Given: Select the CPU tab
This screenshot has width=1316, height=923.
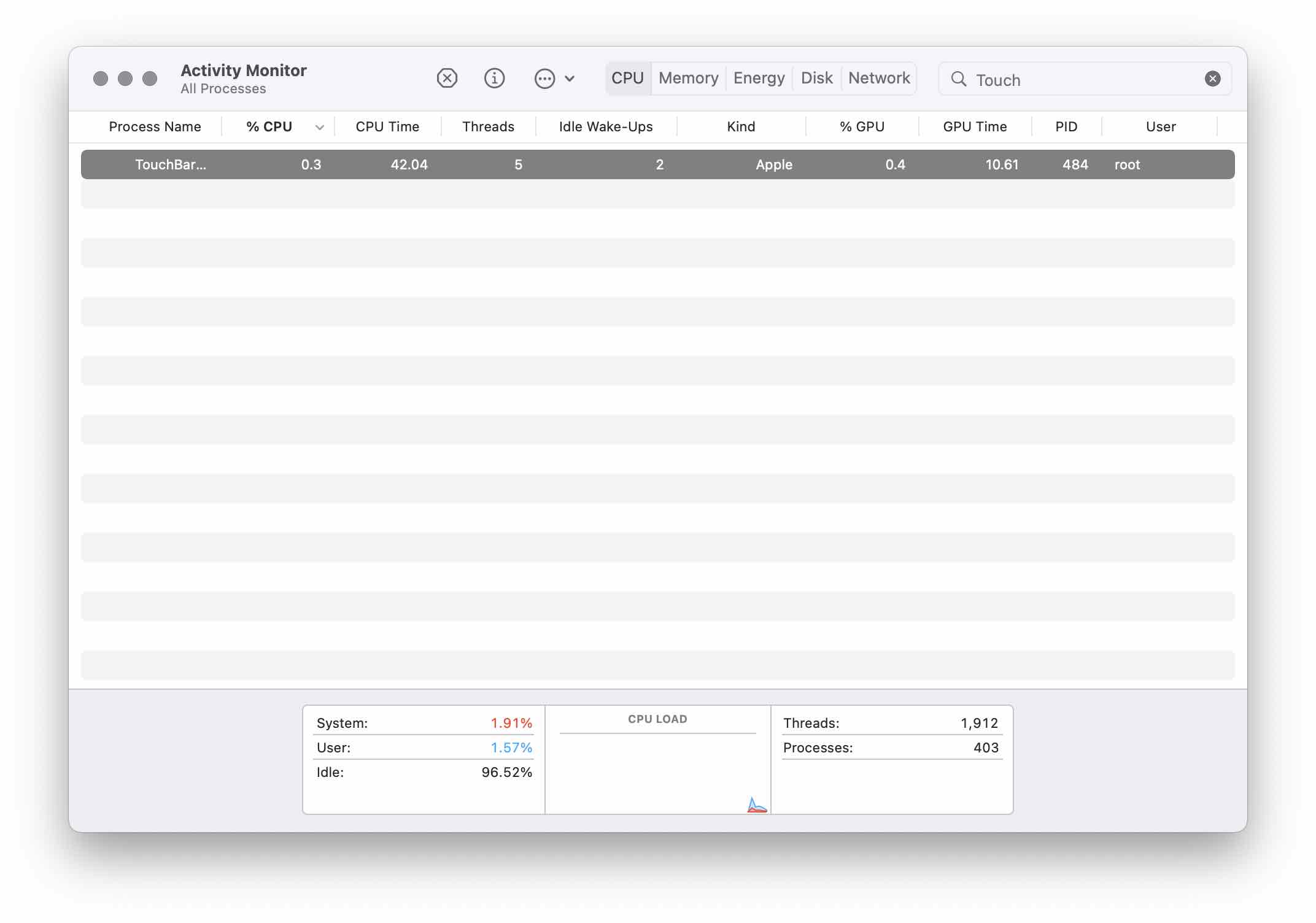Looking at the screenshot, I should click(627, 78).
